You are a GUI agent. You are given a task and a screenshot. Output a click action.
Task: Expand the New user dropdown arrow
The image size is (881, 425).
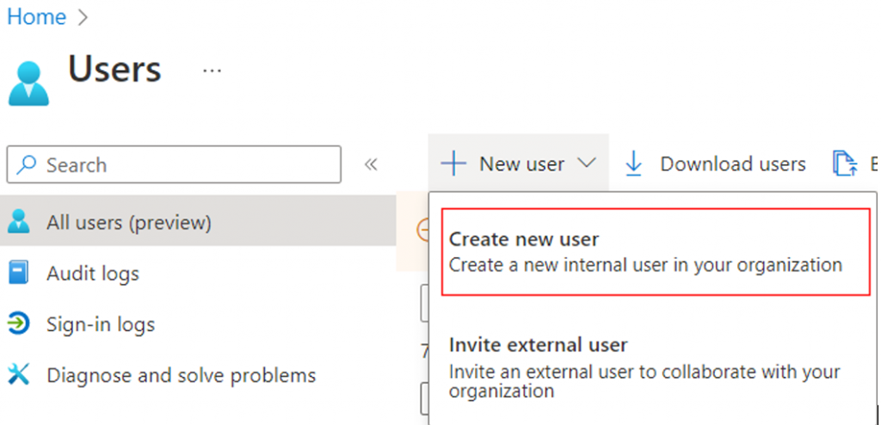point(587,164)
